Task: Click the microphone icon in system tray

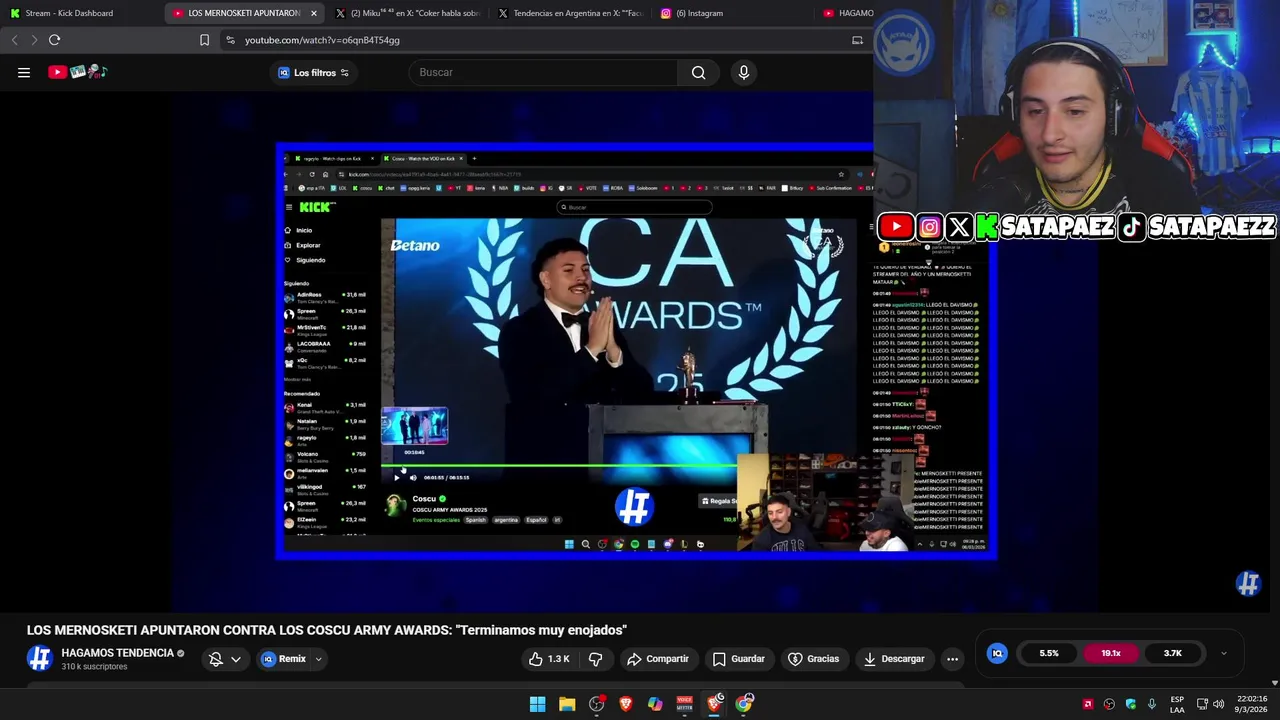Action: 1152,704
